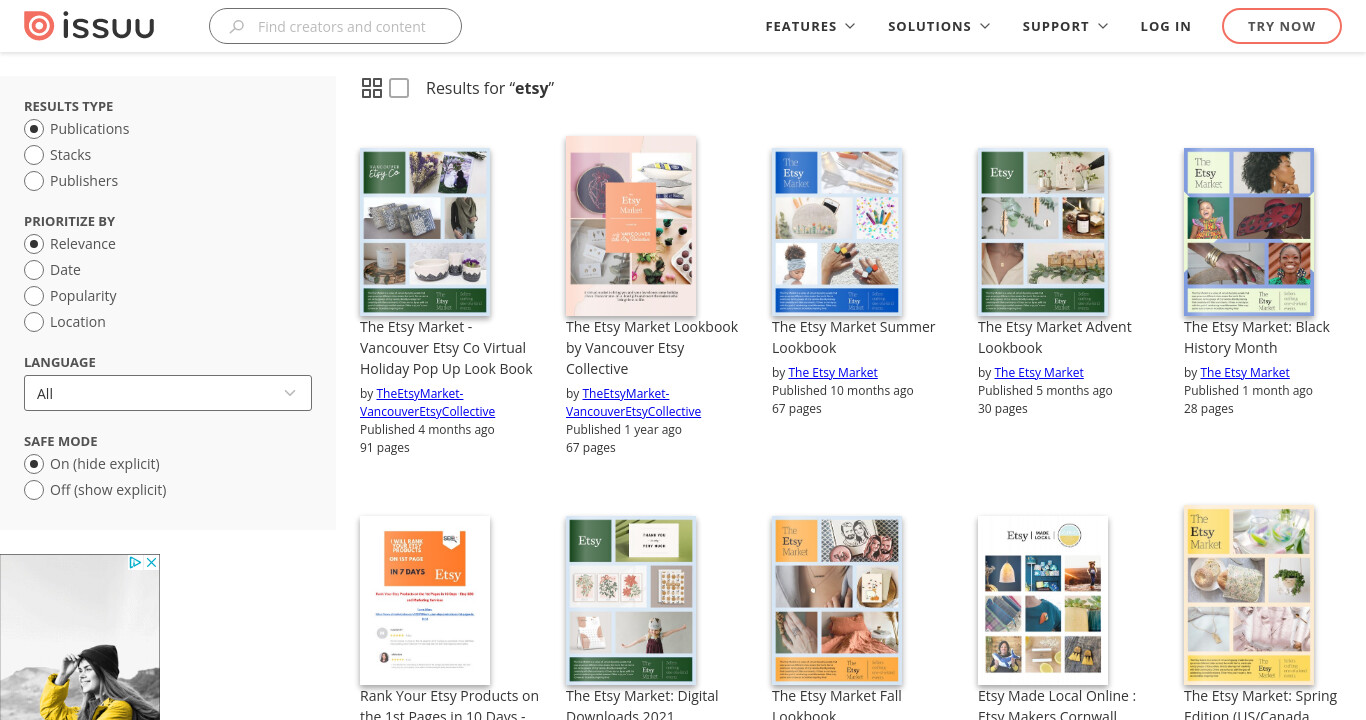Open title Etsy Market Lookbook by Vancouver Etsy Collective
This screenshot has width=1366, height=720.
(x=652, y=348)
